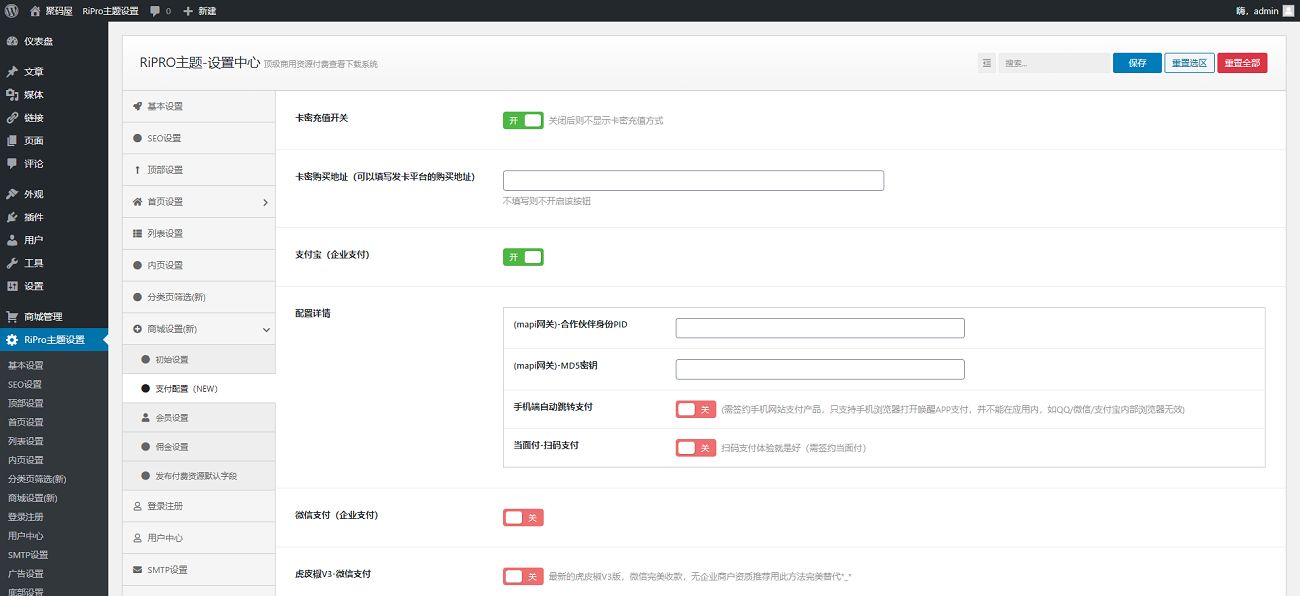The width and height of the screenshot is (1300, 596).
Task: Click the expand-all list icon beside search
Action: [x=987, y=63]
